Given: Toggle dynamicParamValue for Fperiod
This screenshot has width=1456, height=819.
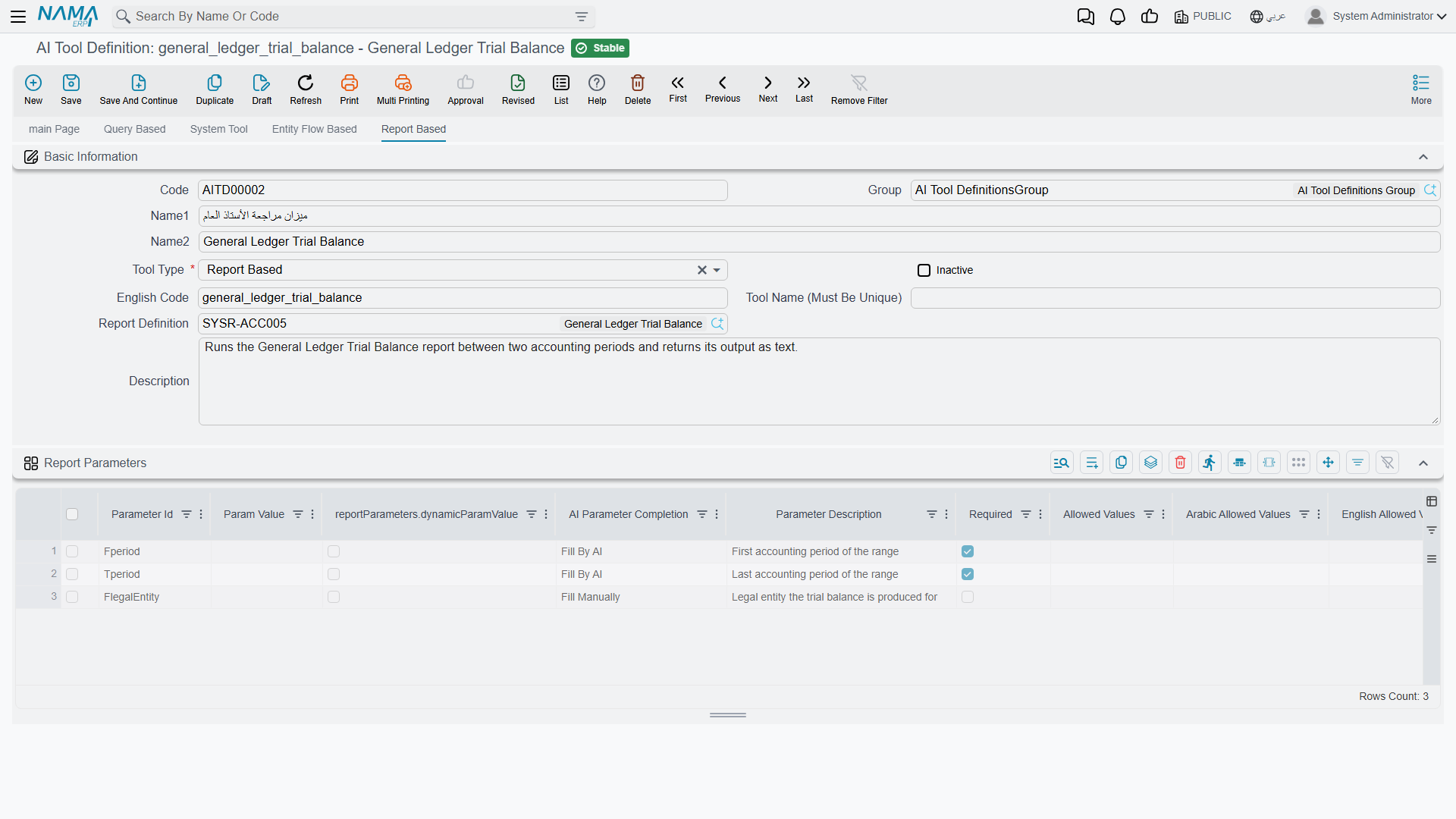Looking at the screenshot, I should [x=334, y=551].
